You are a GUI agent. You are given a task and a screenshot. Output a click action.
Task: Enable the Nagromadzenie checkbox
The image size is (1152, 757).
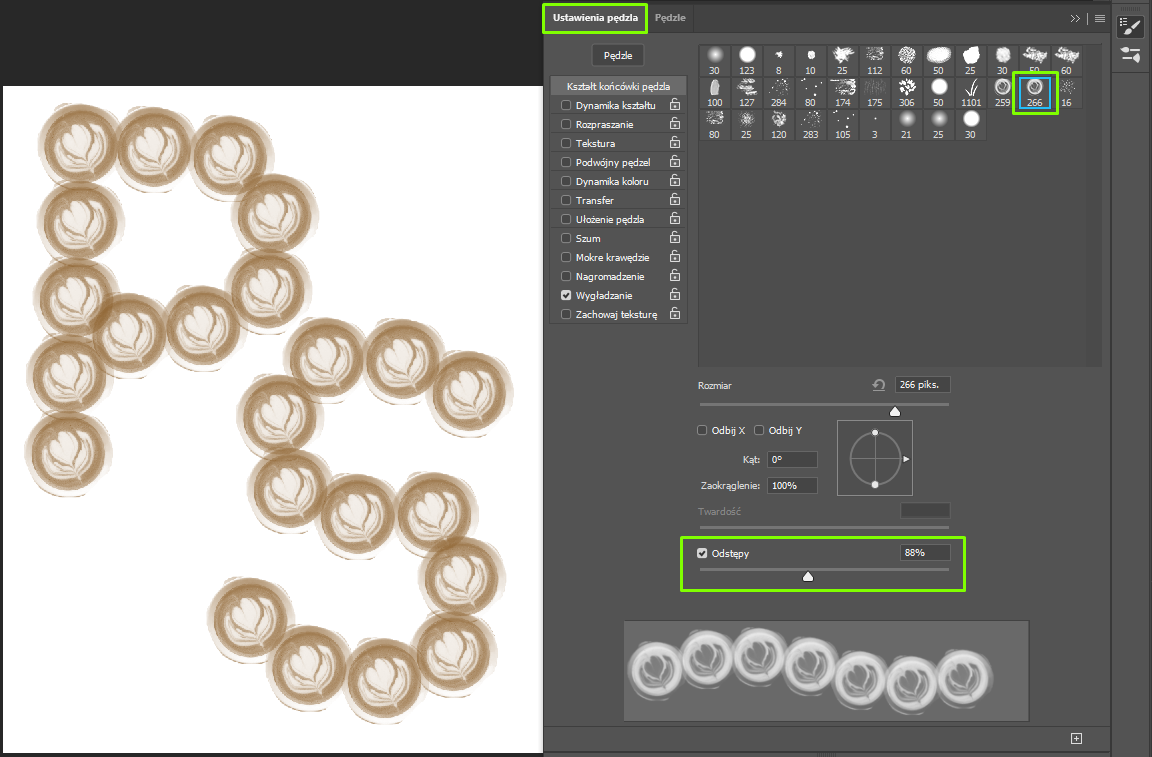(x=566, y=276)
